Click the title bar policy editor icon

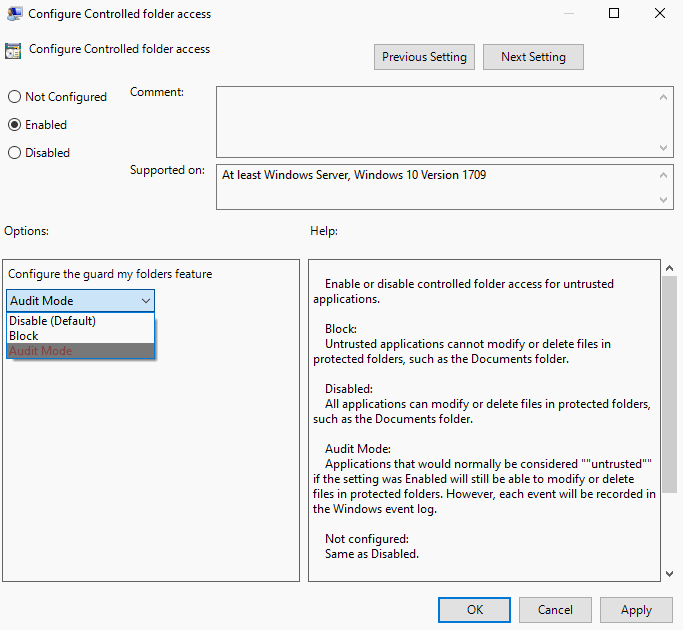(14, 14)
